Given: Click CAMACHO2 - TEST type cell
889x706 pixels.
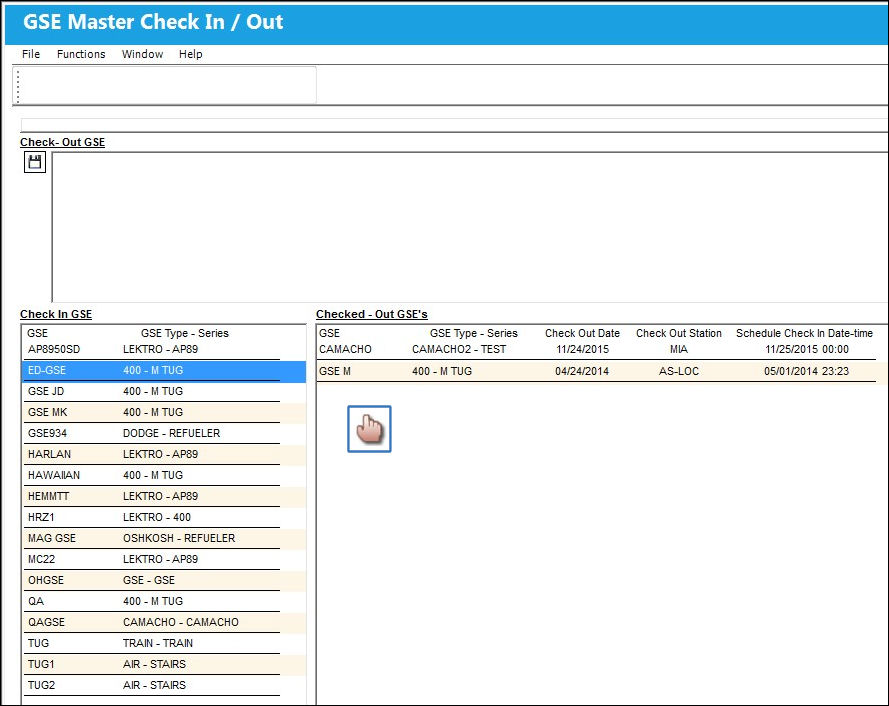Looking at the screenshot, I should pos(459,349).
